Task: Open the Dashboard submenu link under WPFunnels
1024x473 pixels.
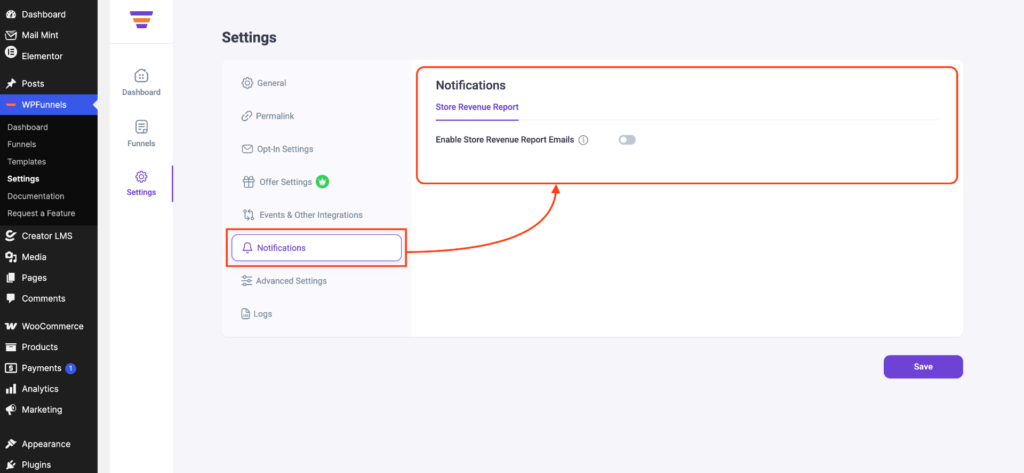Action: pos(27,127)
